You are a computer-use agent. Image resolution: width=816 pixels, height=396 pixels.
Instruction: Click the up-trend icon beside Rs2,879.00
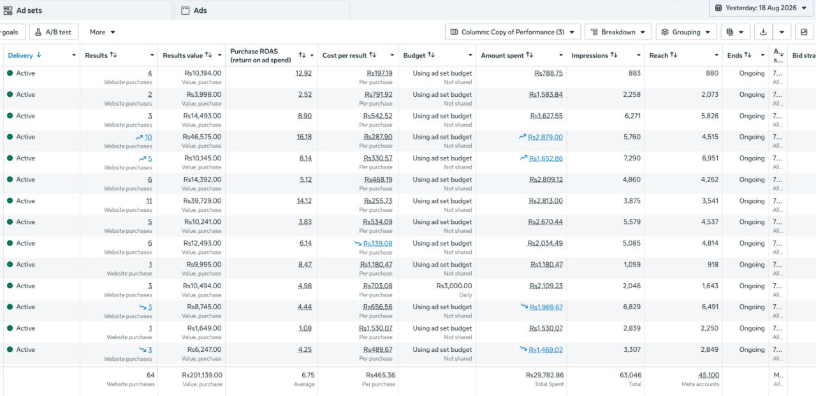[x=522, y=137]
